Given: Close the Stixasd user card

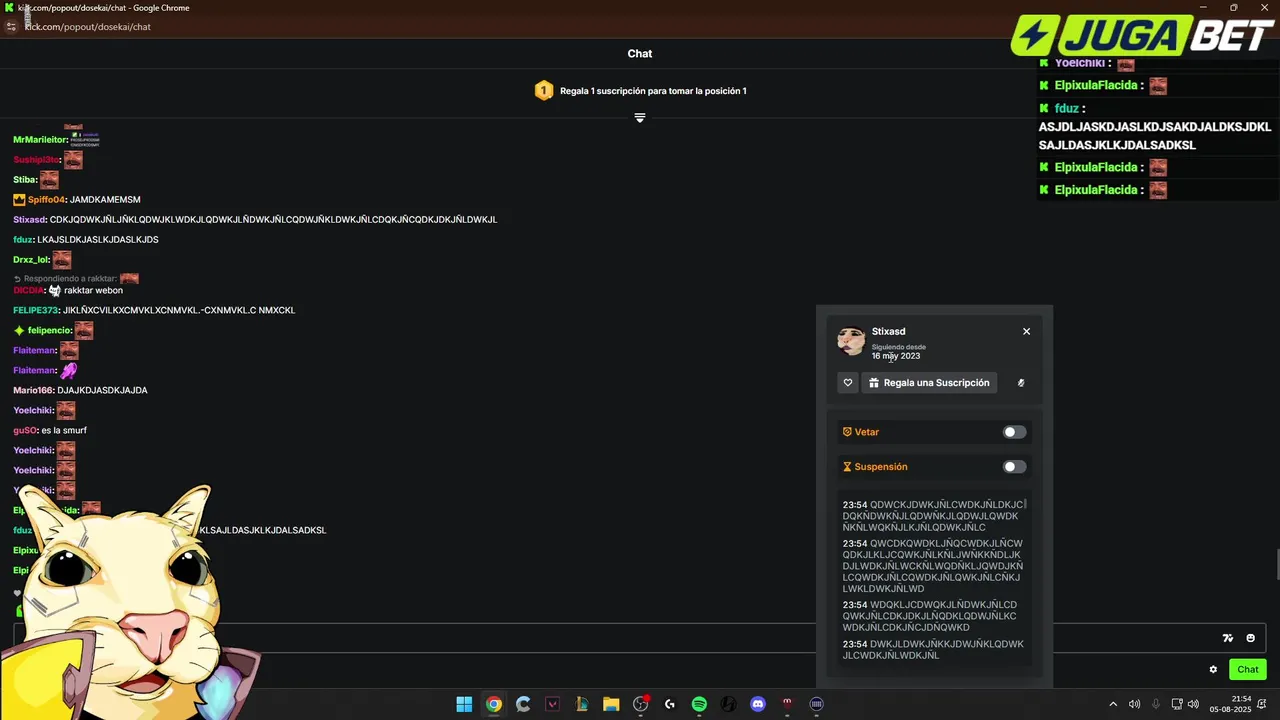Looking at the screenshot, I should point(1026,331).
